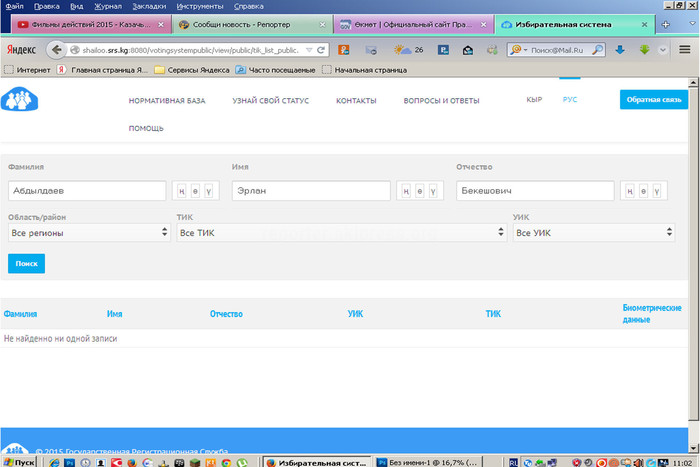The image size is (700, 467).
Task: Switch site language to КЫР
Action: (x=534, y=100)
